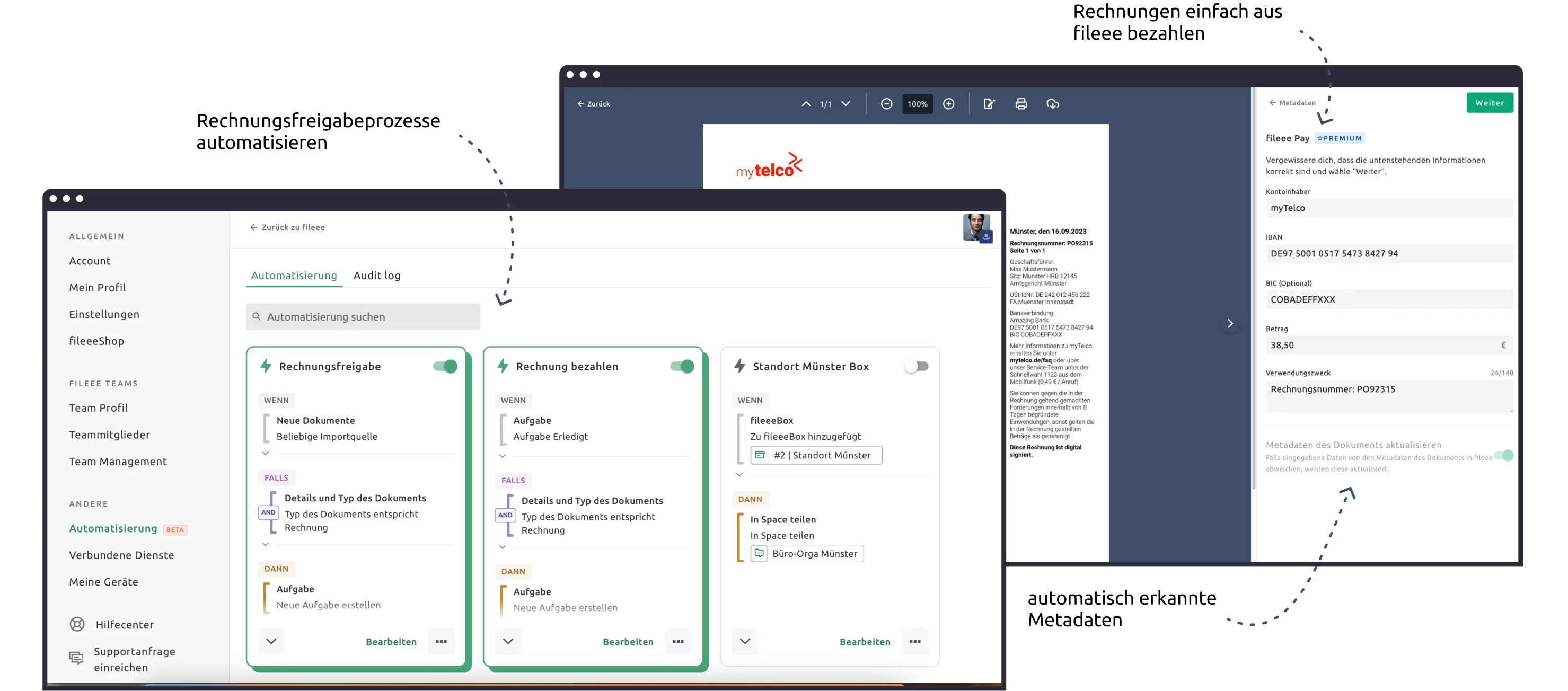Click Zurück in document viewer window

tap(594, 104)
